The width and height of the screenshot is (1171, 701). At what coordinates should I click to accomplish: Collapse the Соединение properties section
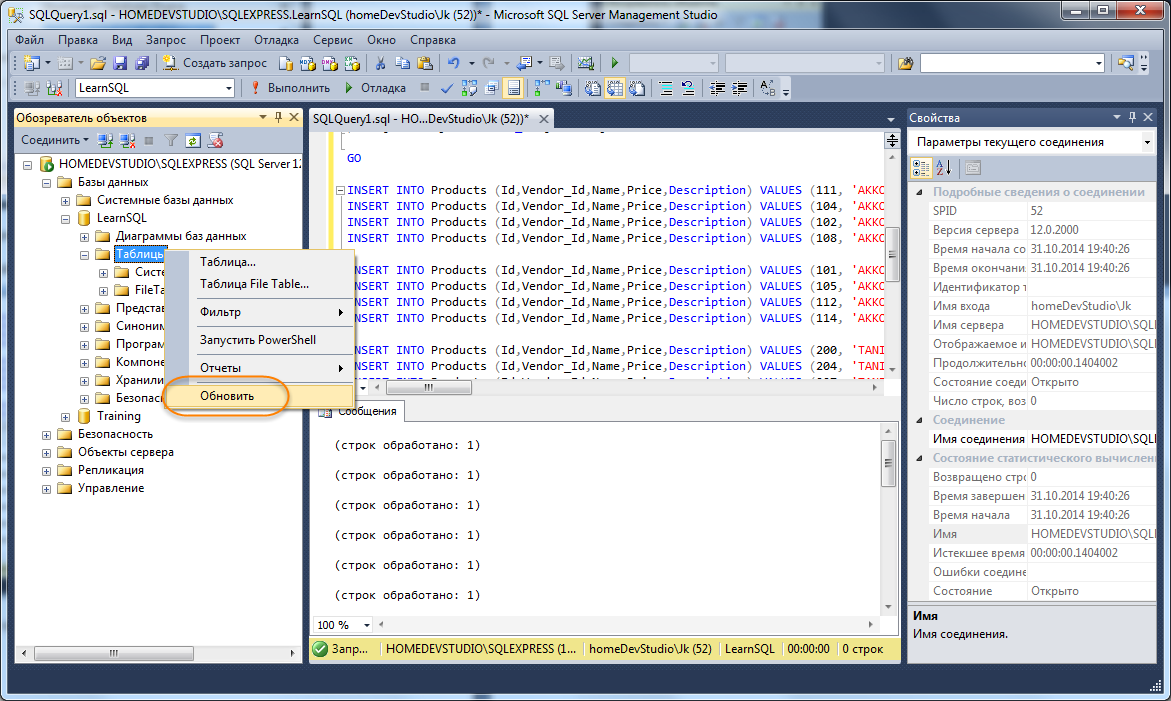[x=919, y=420]
